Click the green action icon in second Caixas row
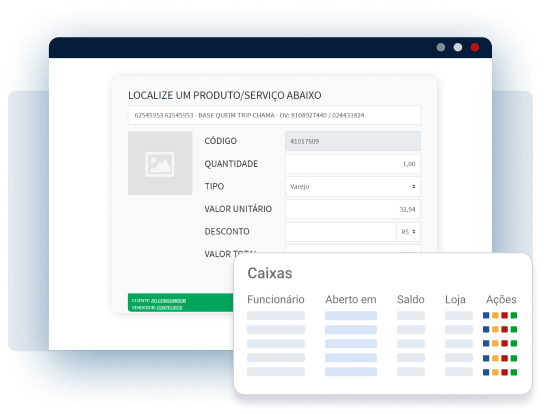 click(x=514, y=329)
